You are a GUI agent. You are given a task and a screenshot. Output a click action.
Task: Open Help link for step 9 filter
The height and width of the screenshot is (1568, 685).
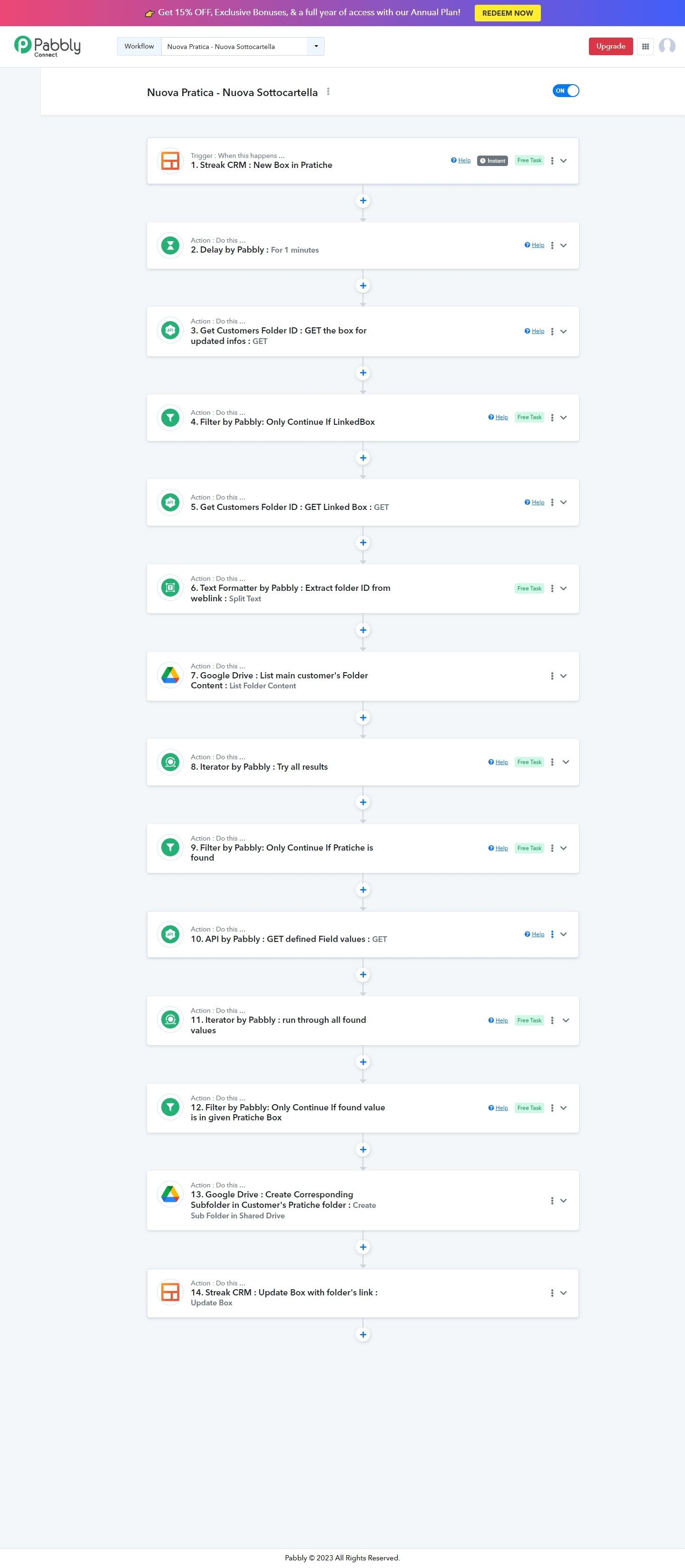(x=498, y=848)
